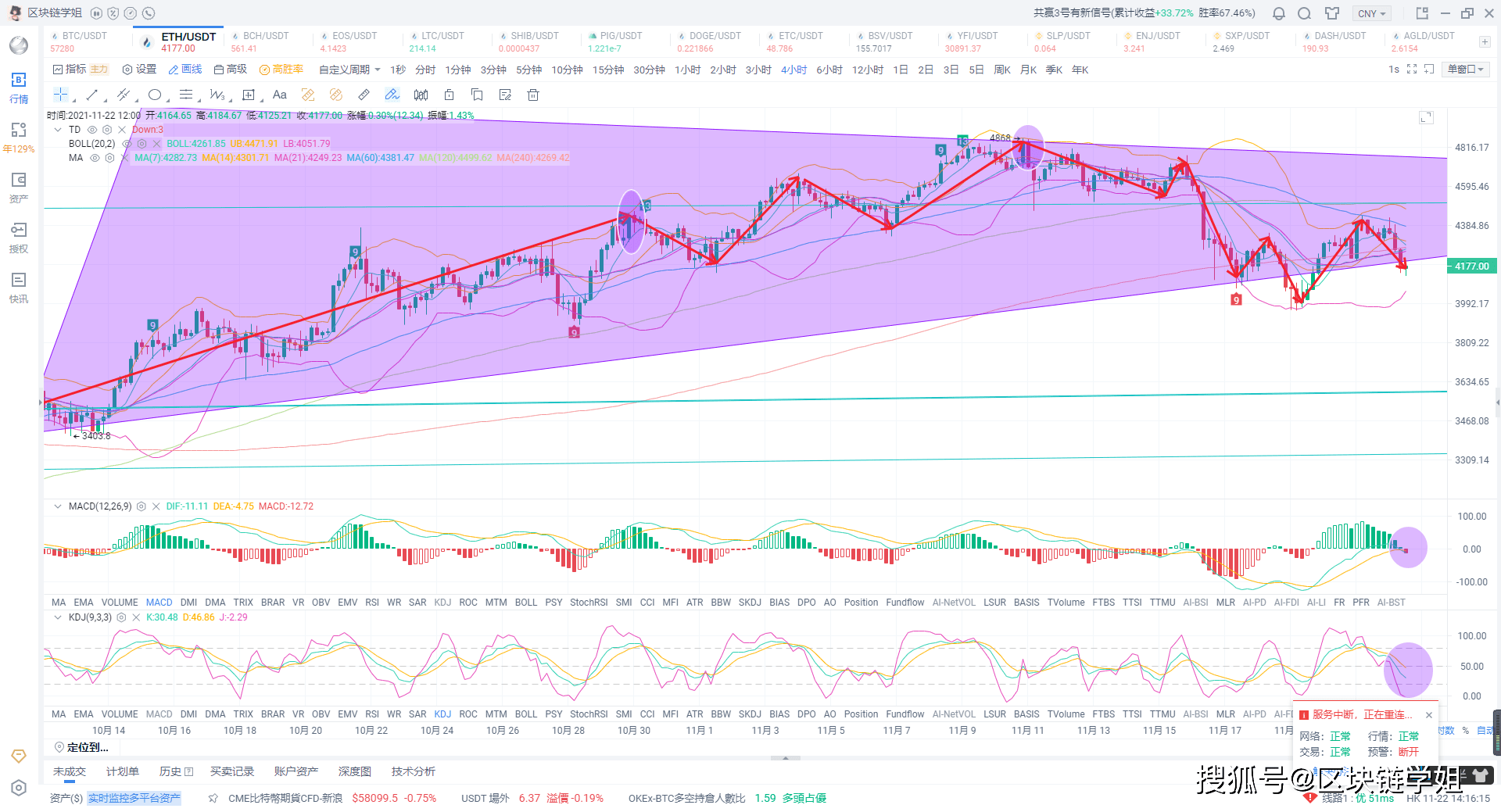Collapse the TD indicator legend chevron

58,130
